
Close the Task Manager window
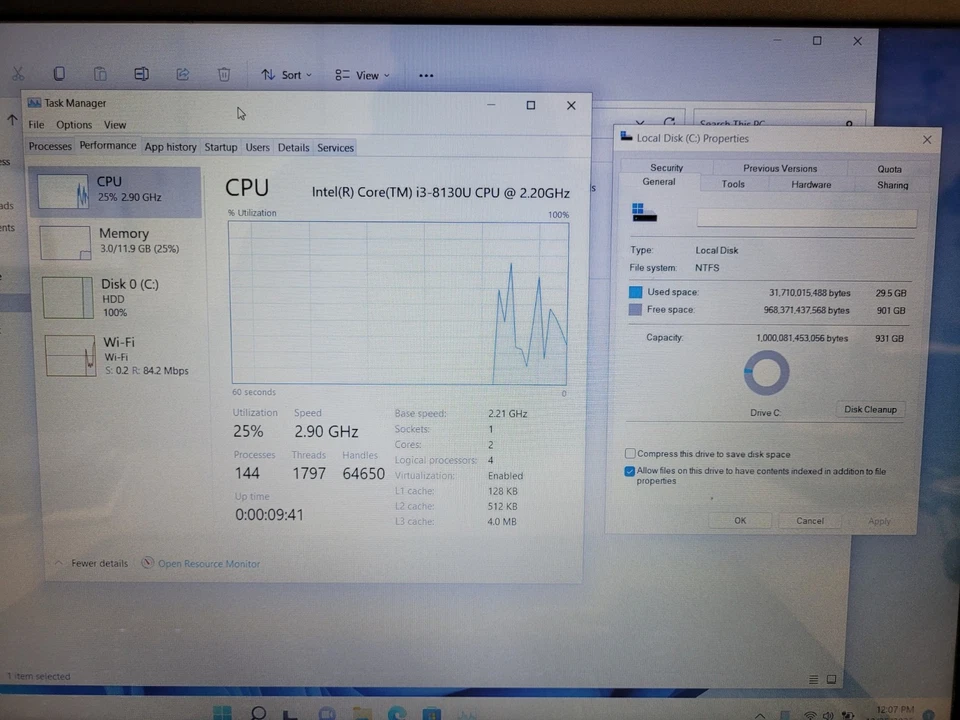coord(571,105)
